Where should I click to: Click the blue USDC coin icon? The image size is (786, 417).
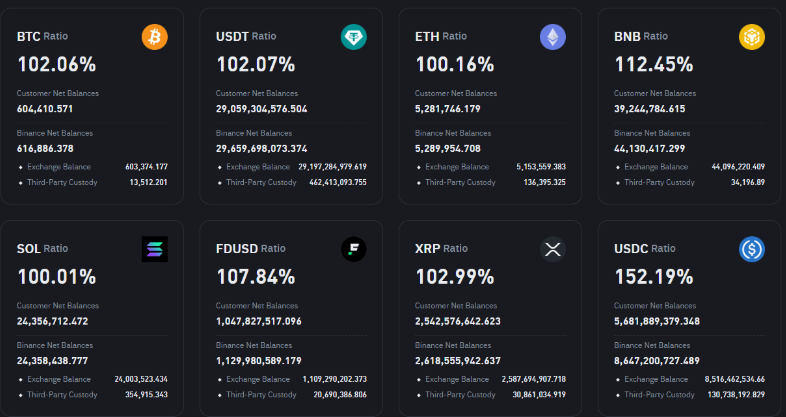click(751, 249)
